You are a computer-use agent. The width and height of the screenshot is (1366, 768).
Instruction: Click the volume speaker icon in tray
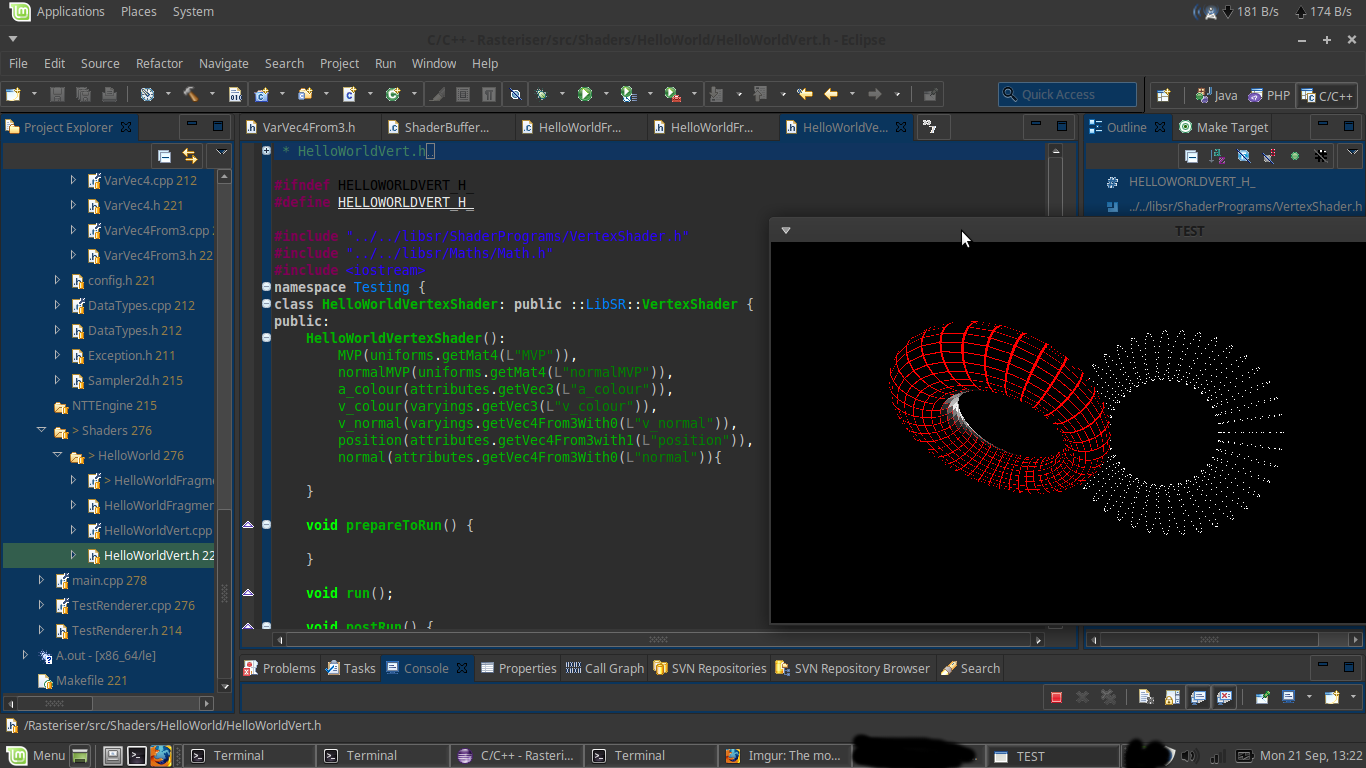(1189, 756)
